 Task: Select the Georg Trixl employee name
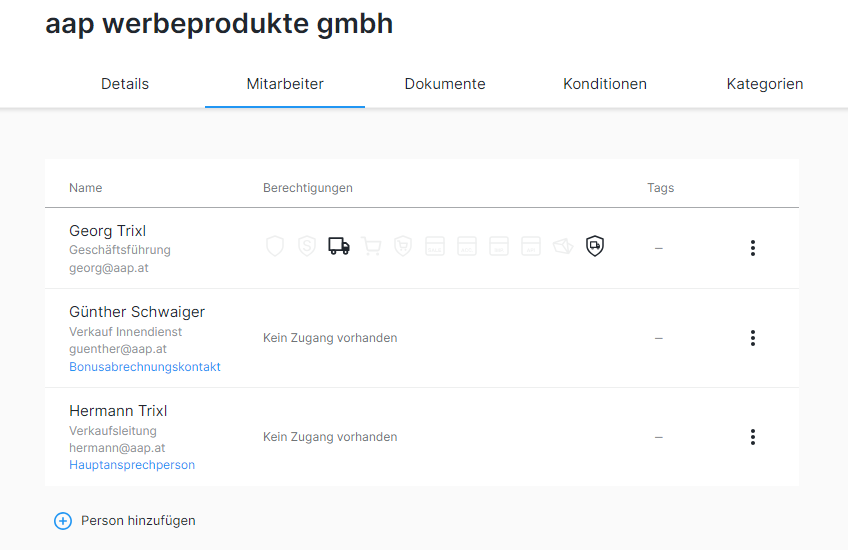tap(108, 231)
